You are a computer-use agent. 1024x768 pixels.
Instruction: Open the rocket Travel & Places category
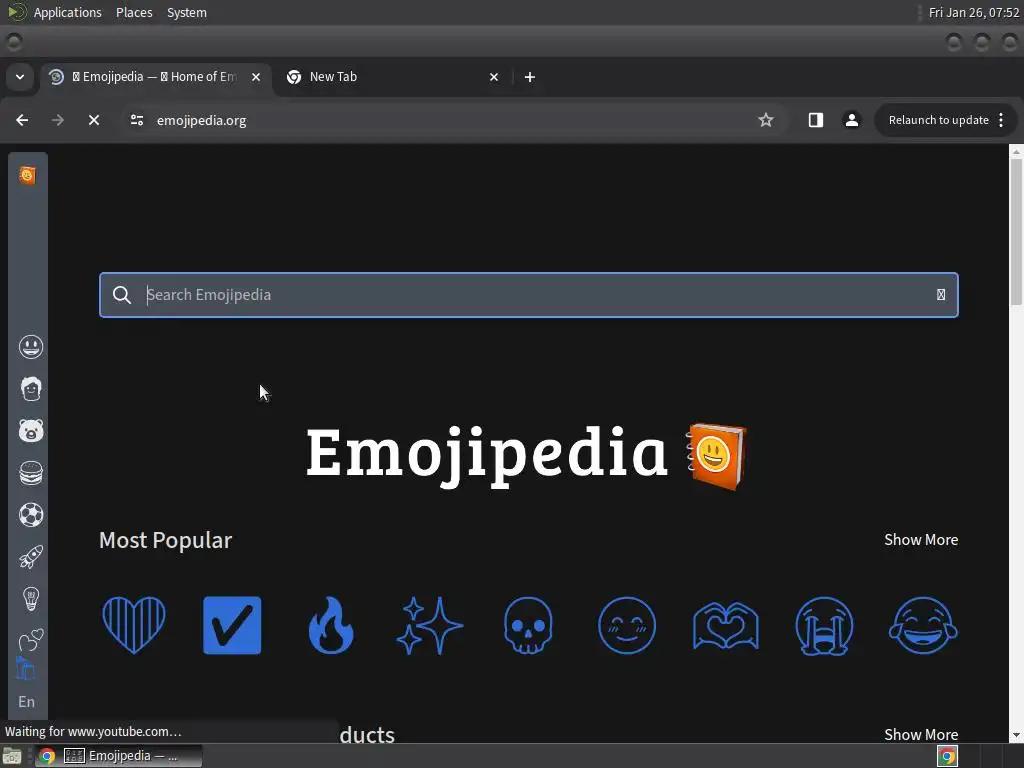[x=31, y=557]
